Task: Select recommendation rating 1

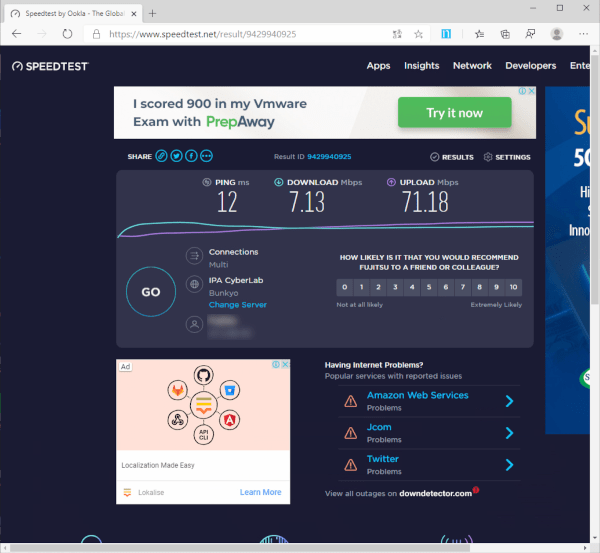Action: coord(361,287)
